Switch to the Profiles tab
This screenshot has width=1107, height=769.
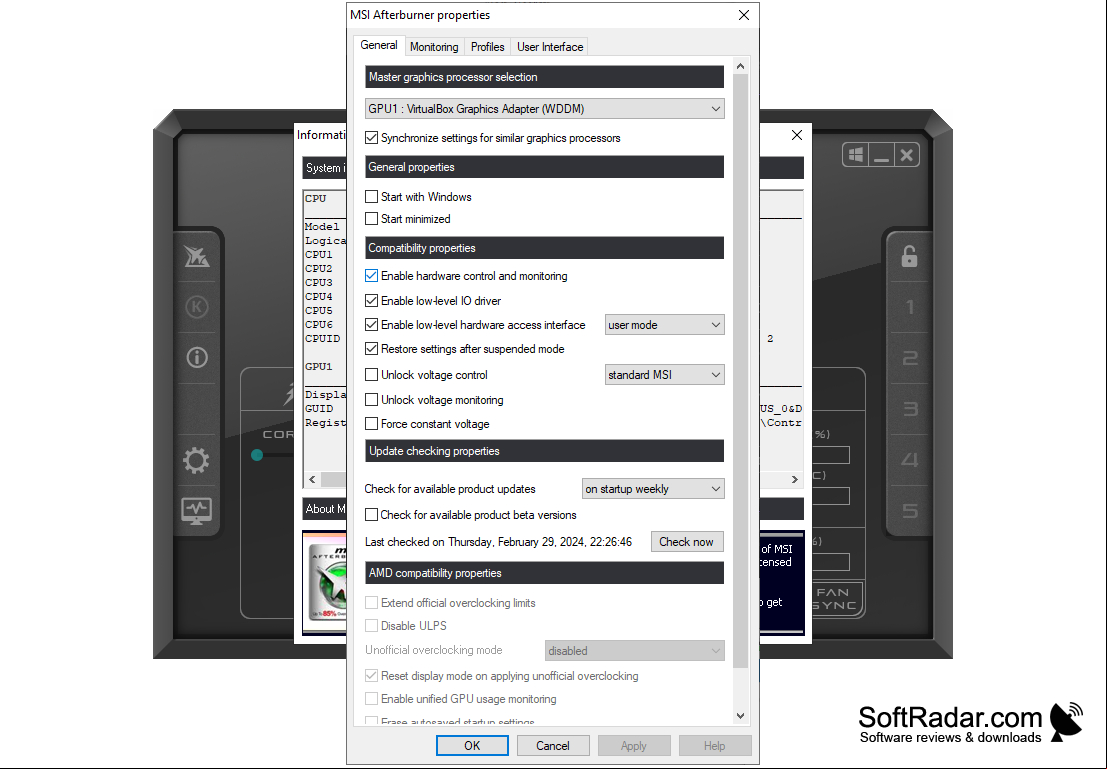pos(488,47)
